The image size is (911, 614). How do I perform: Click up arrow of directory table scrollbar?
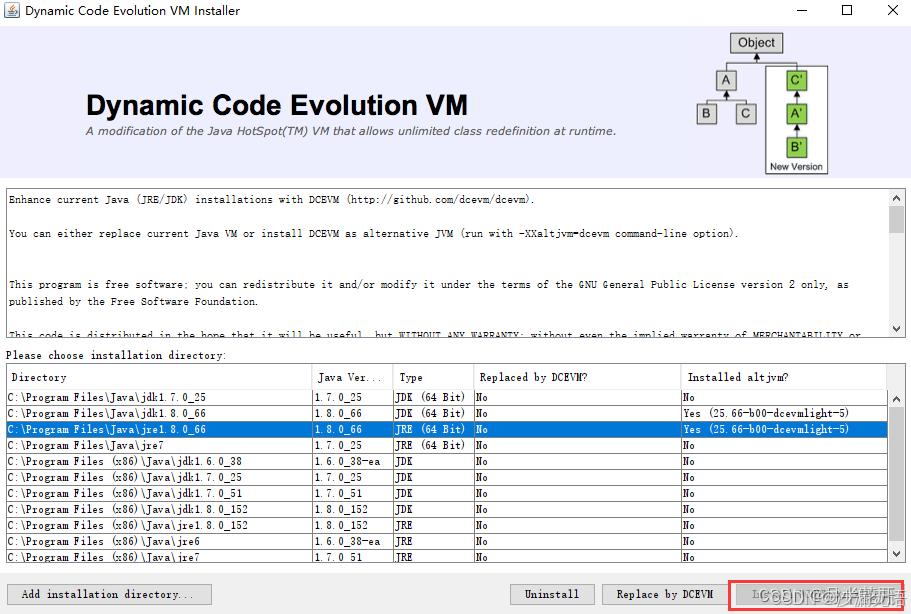[x=896, y=398]
